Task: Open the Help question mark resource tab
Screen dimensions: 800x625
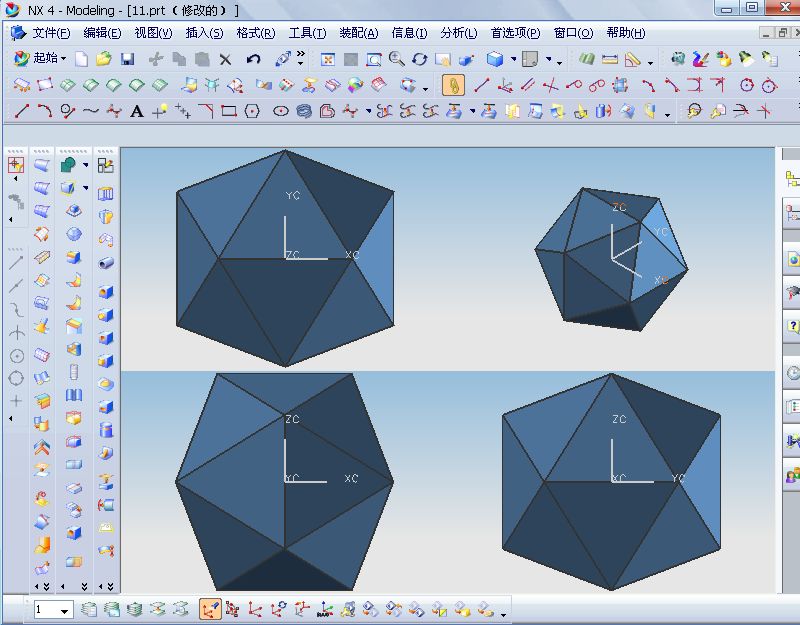Action: (x=792, y=325)
